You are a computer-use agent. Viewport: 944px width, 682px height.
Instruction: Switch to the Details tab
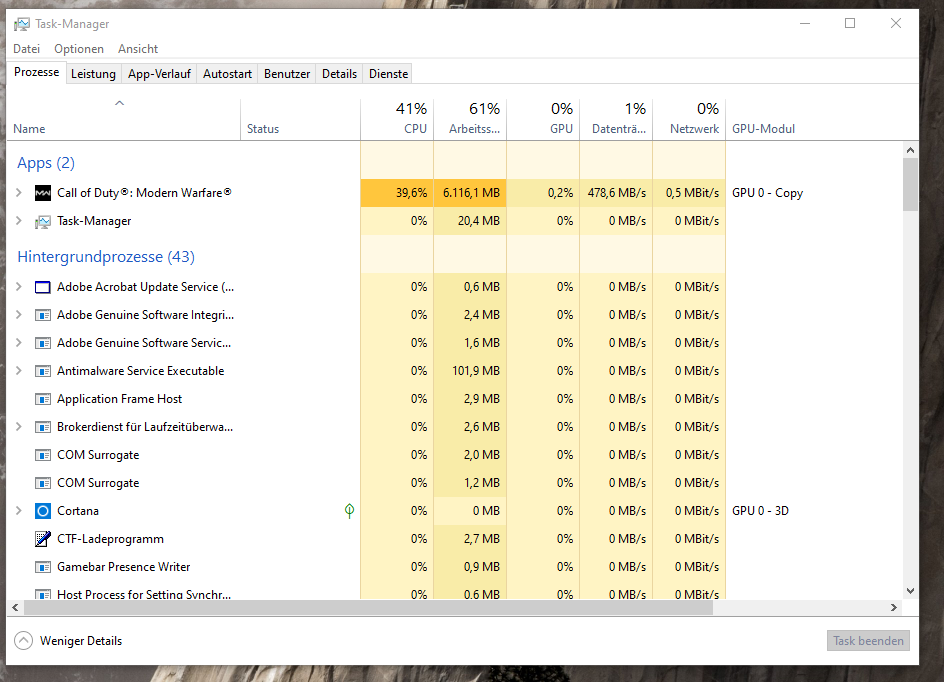(339, 73)
